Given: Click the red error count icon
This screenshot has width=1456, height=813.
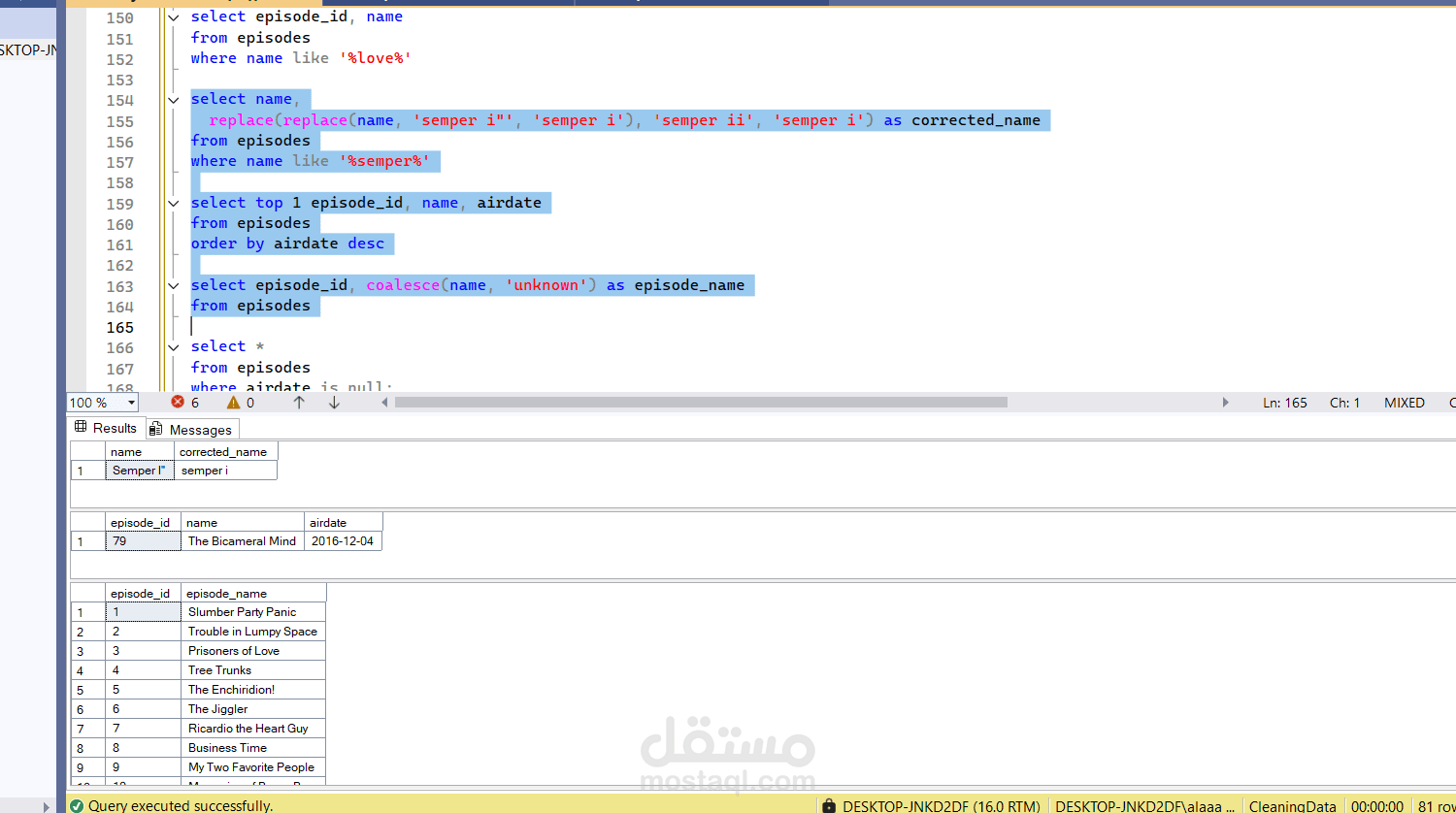Looking at the screenshot, I should click(x=178, y=402).
